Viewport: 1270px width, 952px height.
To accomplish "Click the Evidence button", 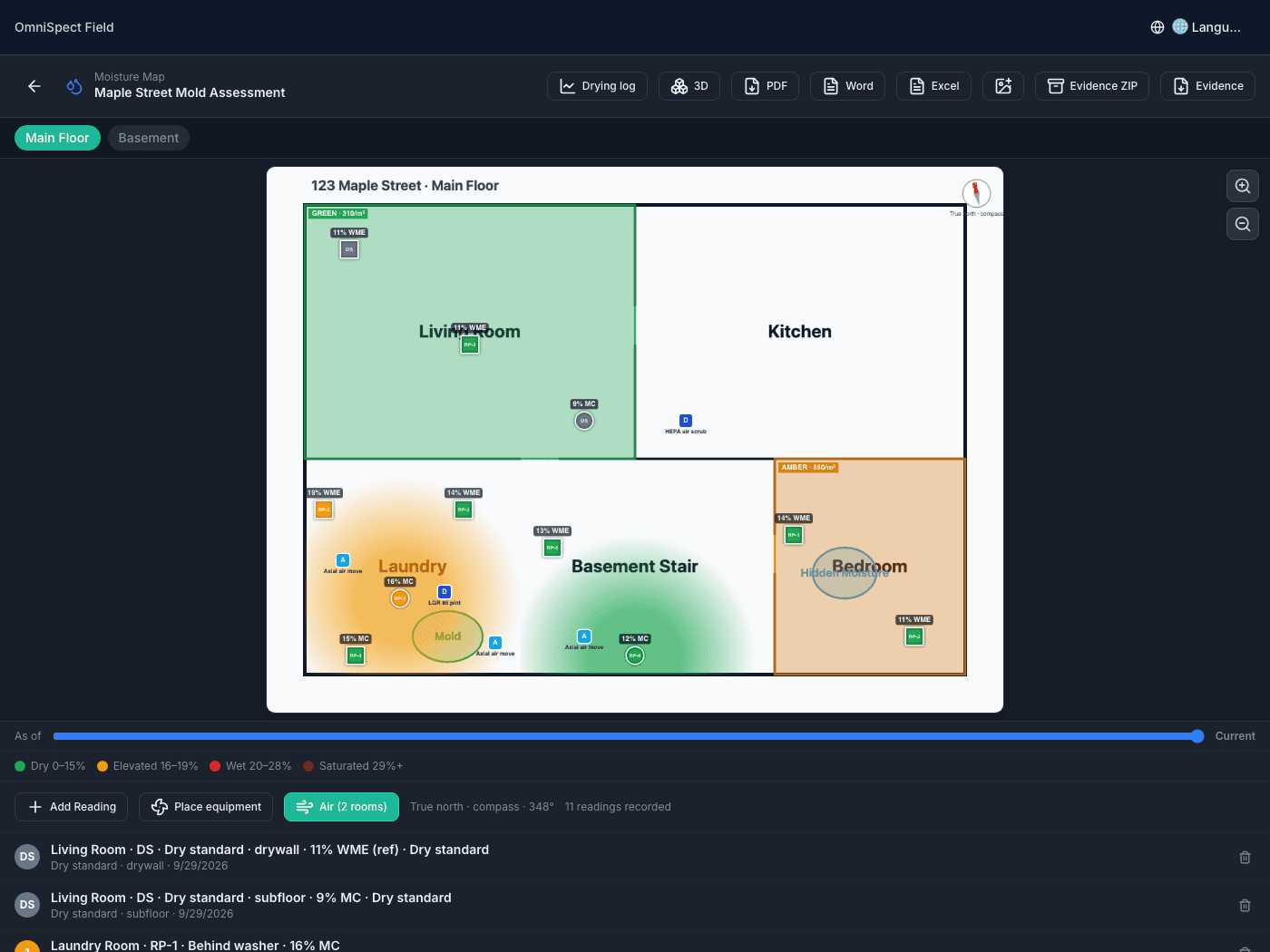I will pos(1208,86).
